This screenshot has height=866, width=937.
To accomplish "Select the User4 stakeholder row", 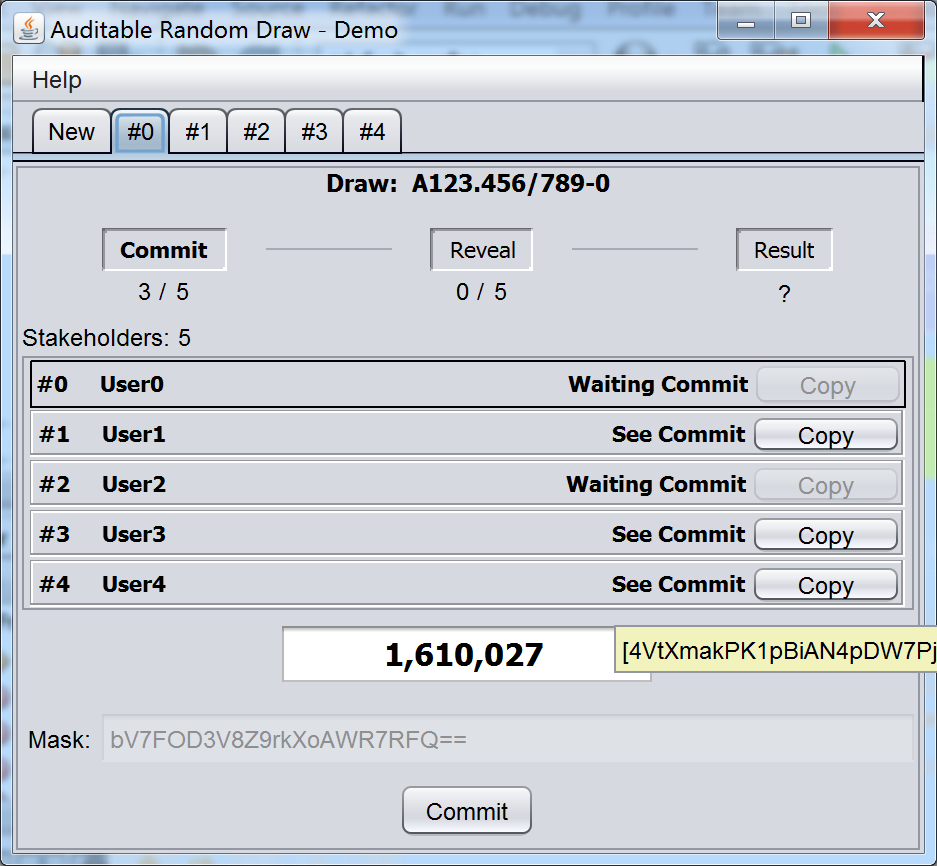I will coord(467,584).
